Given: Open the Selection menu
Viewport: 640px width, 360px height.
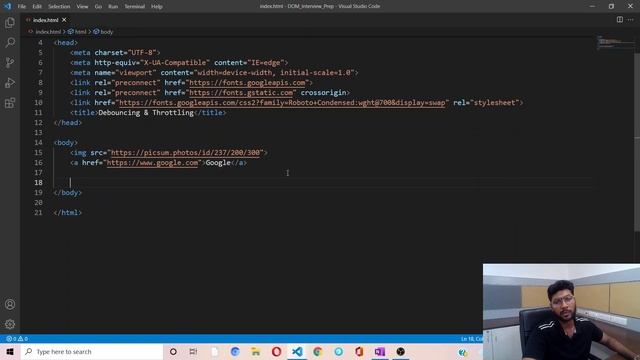Looking at the screenshot, I should tap(59, 7).
